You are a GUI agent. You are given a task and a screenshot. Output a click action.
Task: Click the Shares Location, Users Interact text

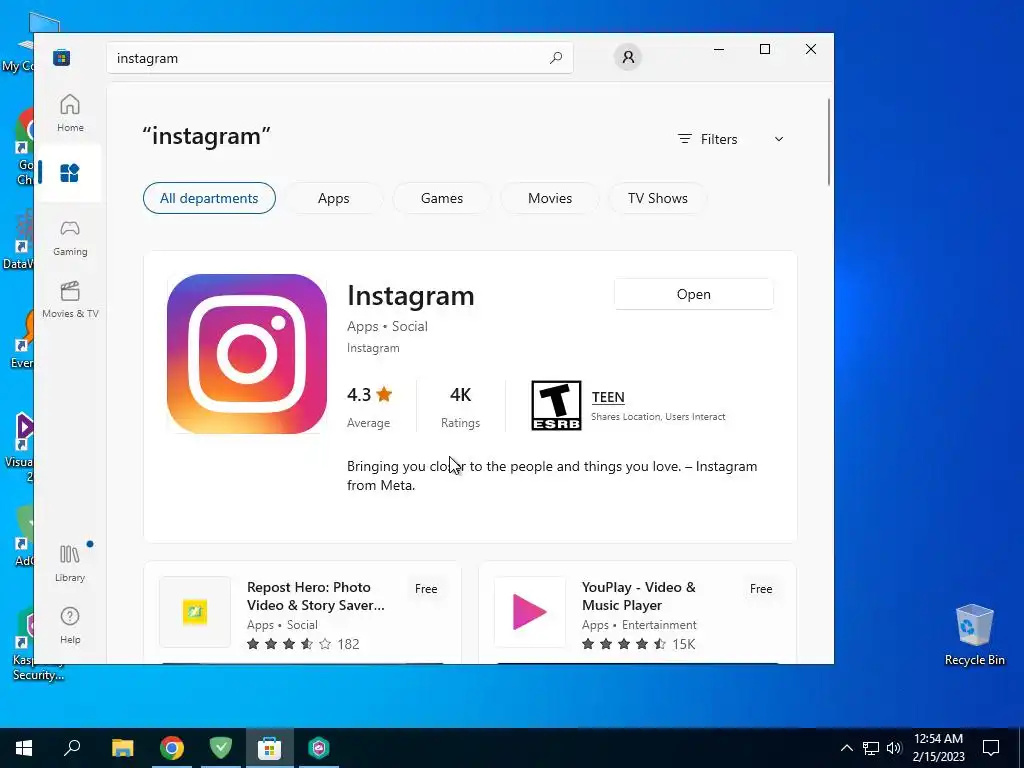pyautogui.click(x=658, y=417)
